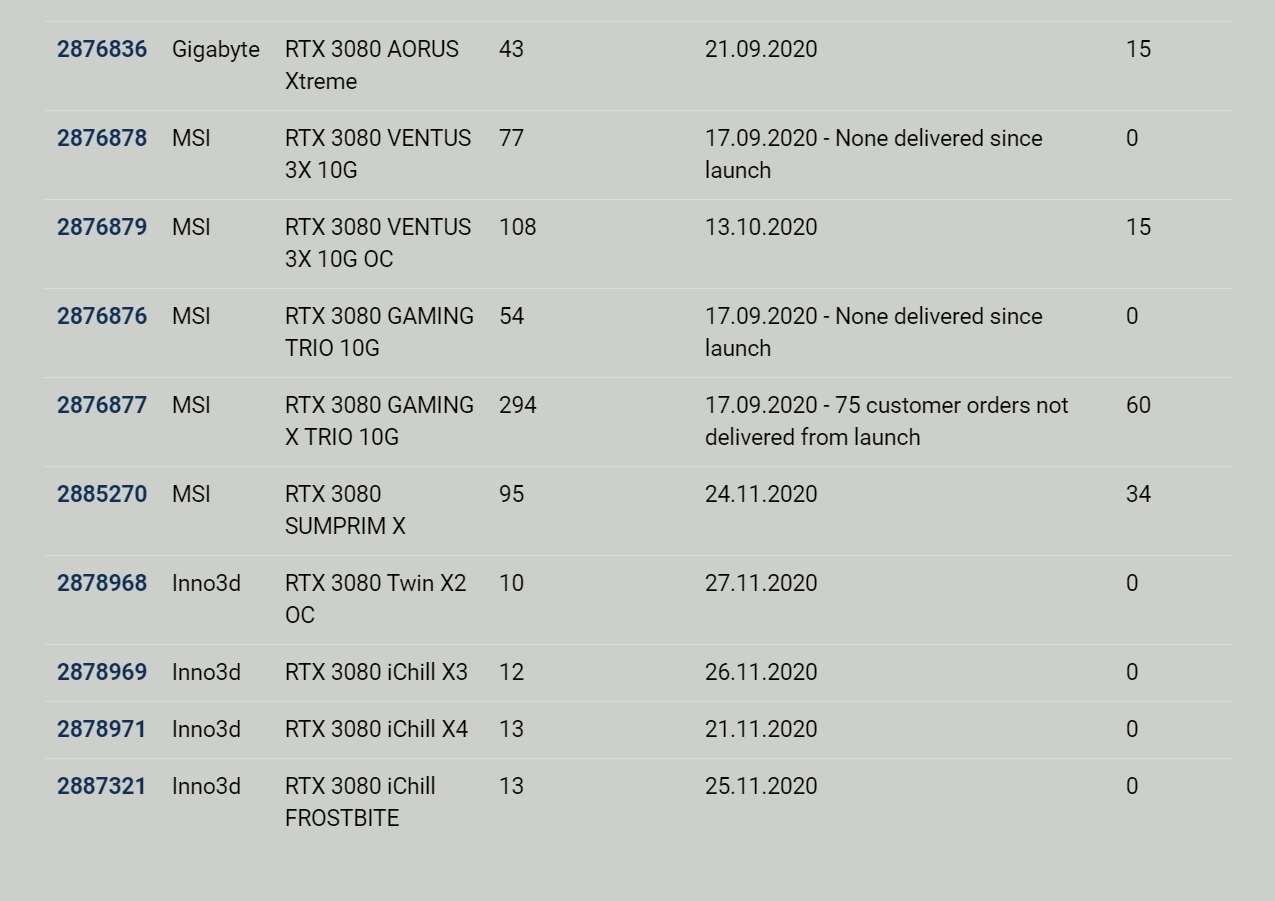Select RTX 3080 AORUS Xtreme product name

click(x=372, y=65)
